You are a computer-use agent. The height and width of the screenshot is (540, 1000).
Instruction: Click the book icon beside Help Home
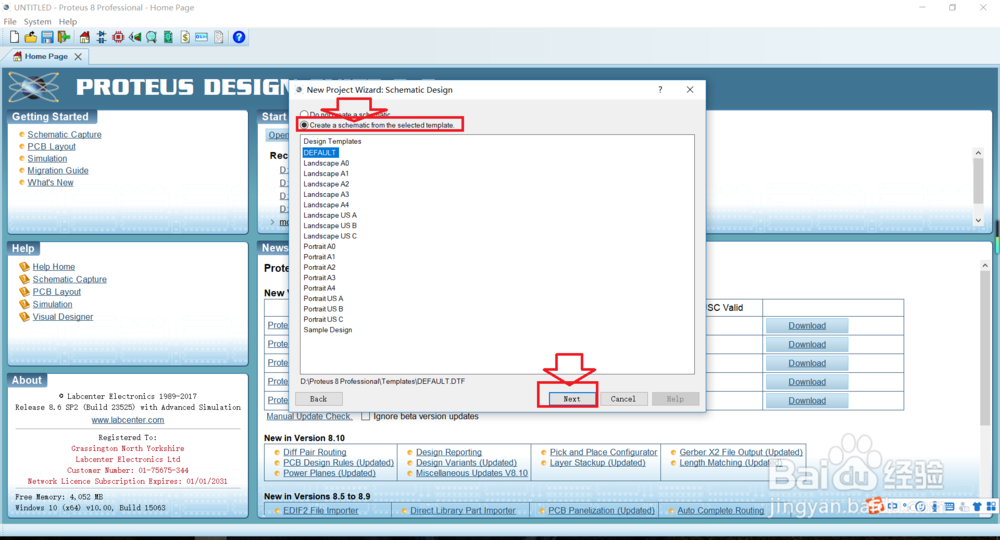click(24, 266)
